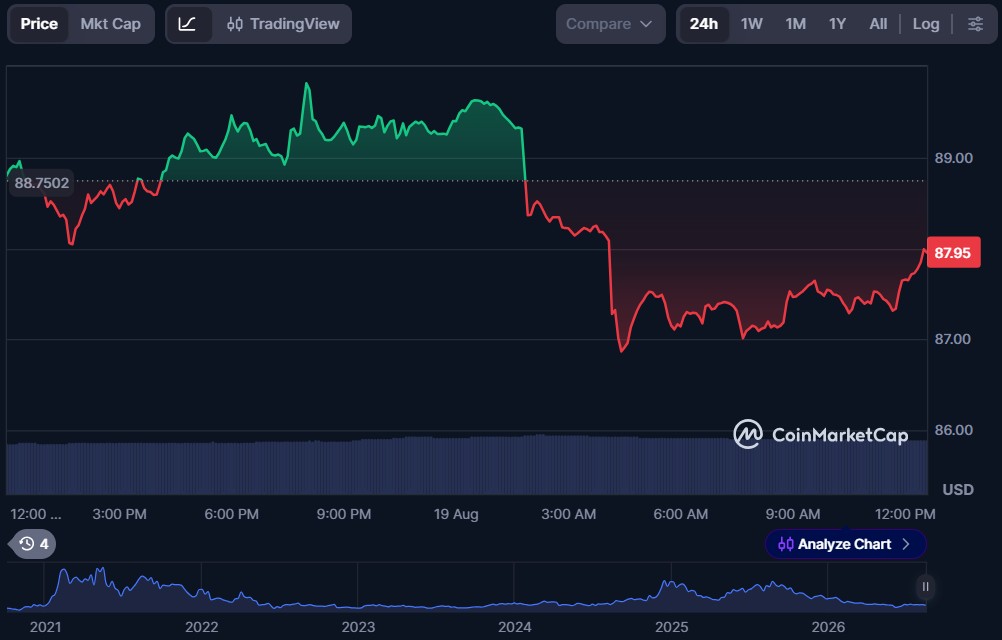Click the 3:00 AM time axis label
This screenshot has height=640, width=1002.
coord(568,514)
